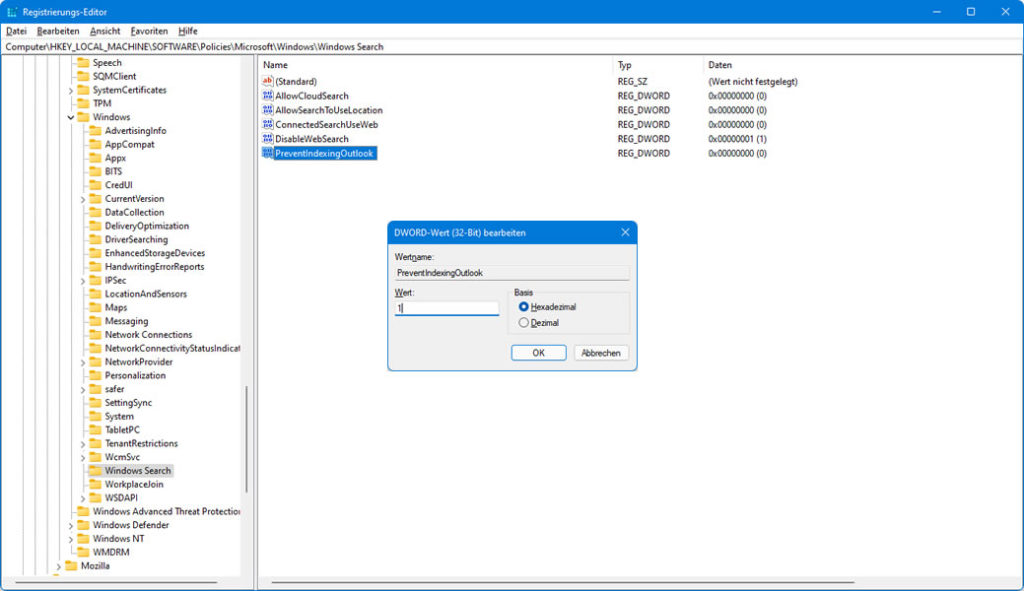The image size is (1024, 591).
Task: Open the Ansicht menu
Action: [105, 31]
